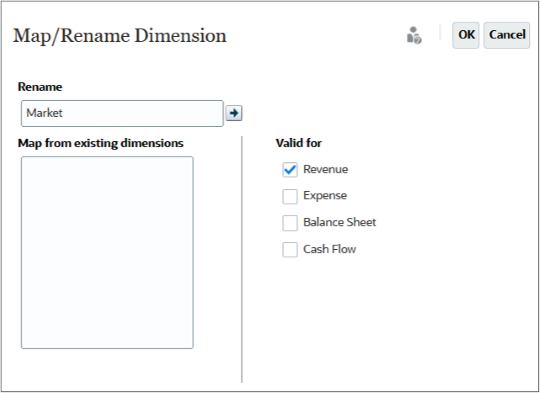Image resolution: width=540 pixels, height=393 pixels.
Task: Click the Expense label text
Action: (325, 196)
